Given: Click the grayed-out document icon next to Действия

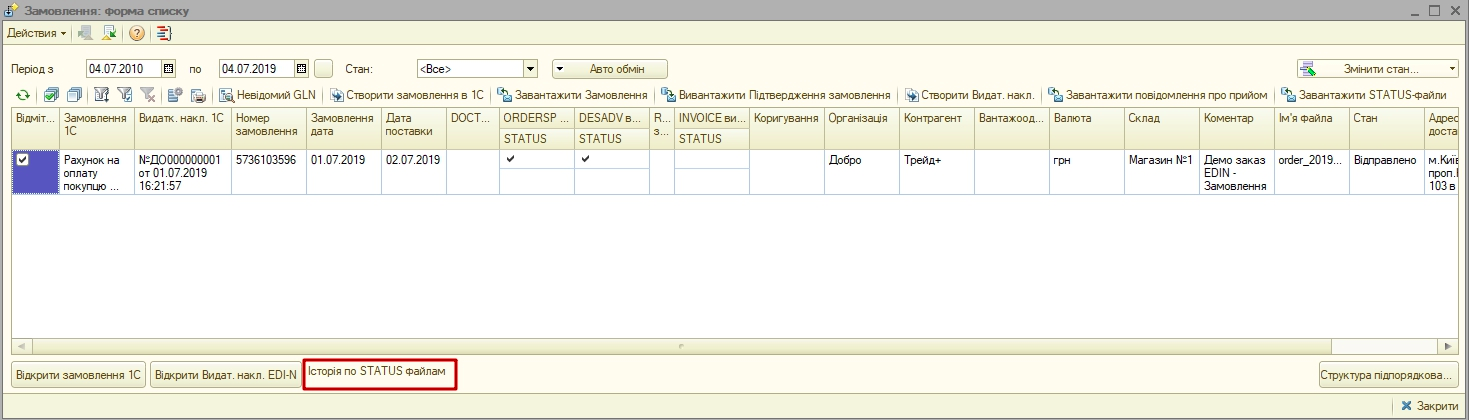Looking at the screenshot, I should (85, 33).
